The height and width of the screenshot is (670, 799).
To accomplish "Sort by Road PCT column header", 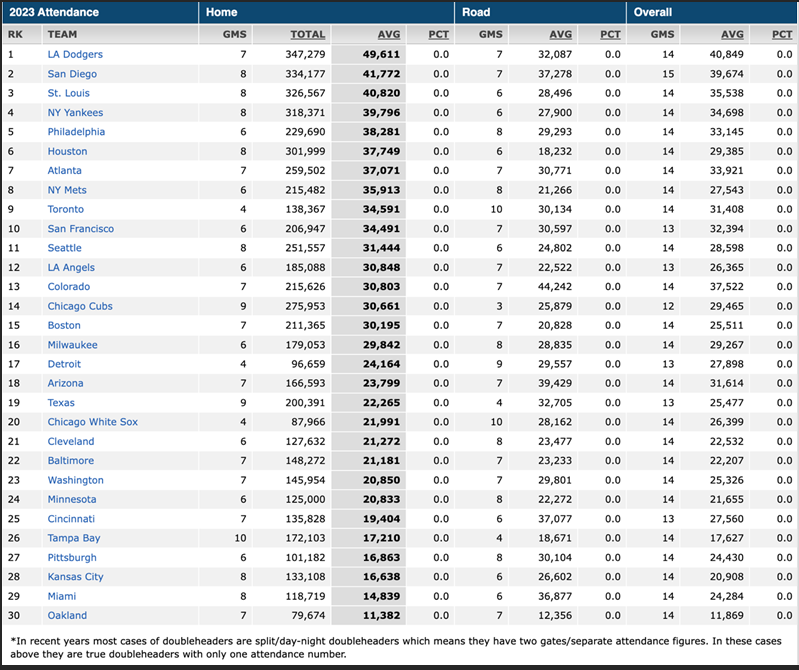I will pos(610,35).
